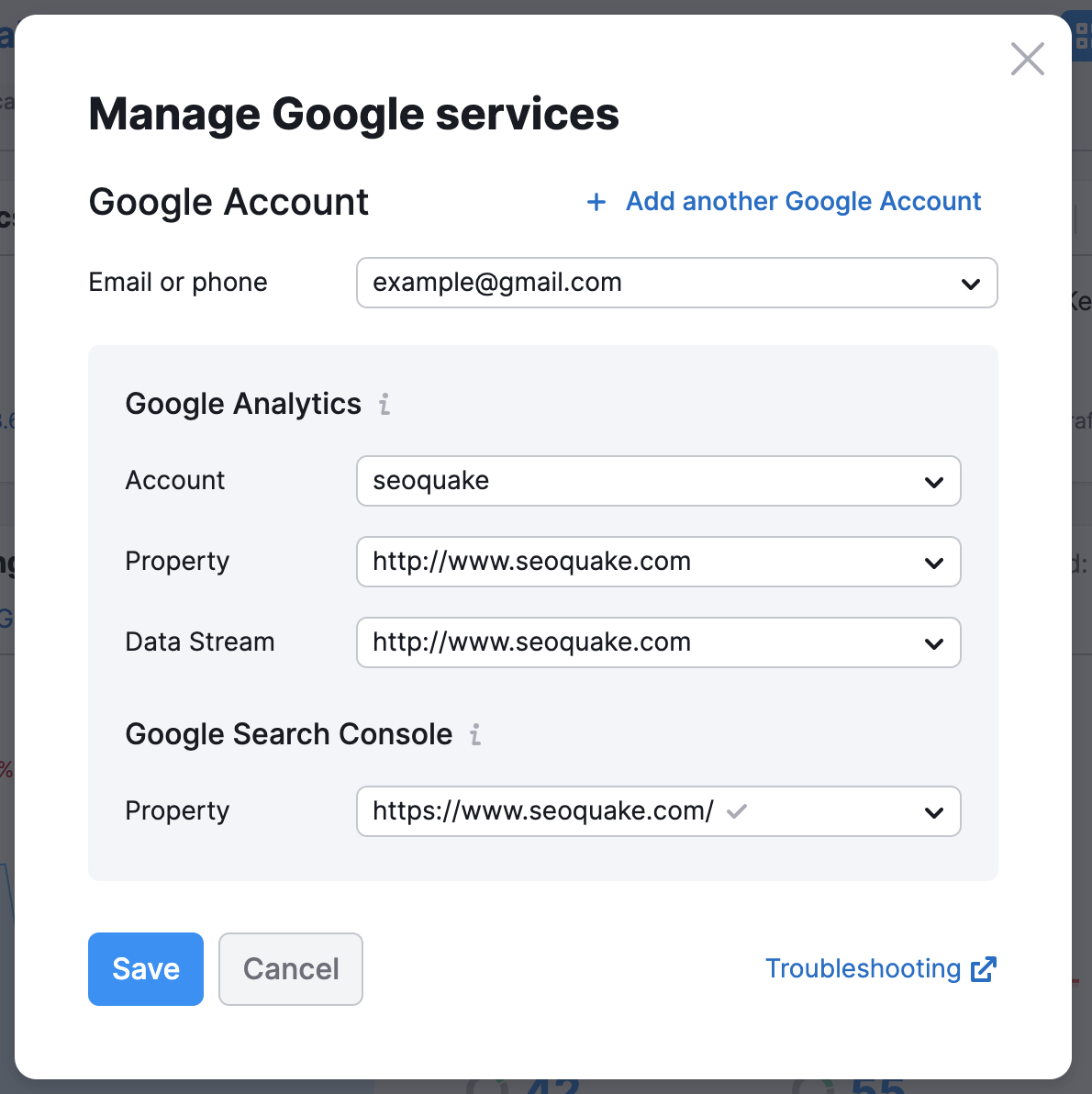Click the plus icon beside Add another Google Account
This screenshot has width=1092, height=1094.
point(596,202)
